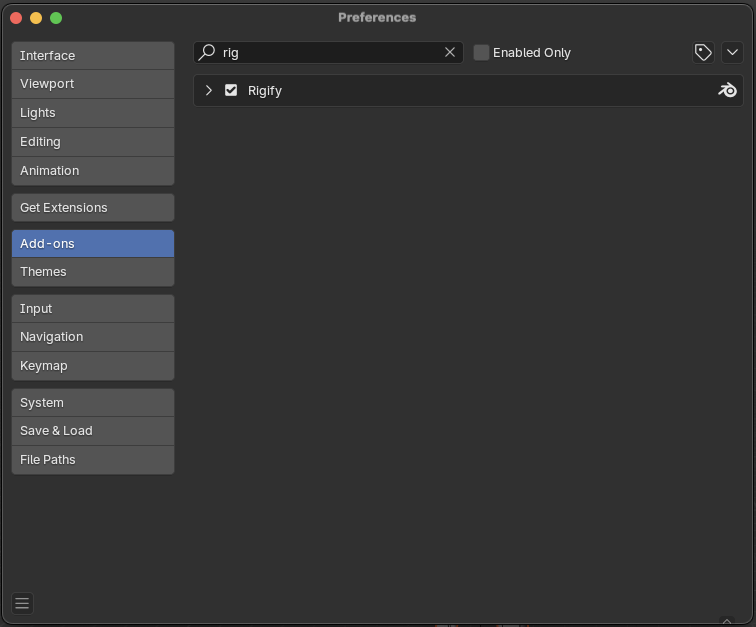Open Save & Load preferences
This screenshot has width=756, height=627.
(x=93, y=431)
